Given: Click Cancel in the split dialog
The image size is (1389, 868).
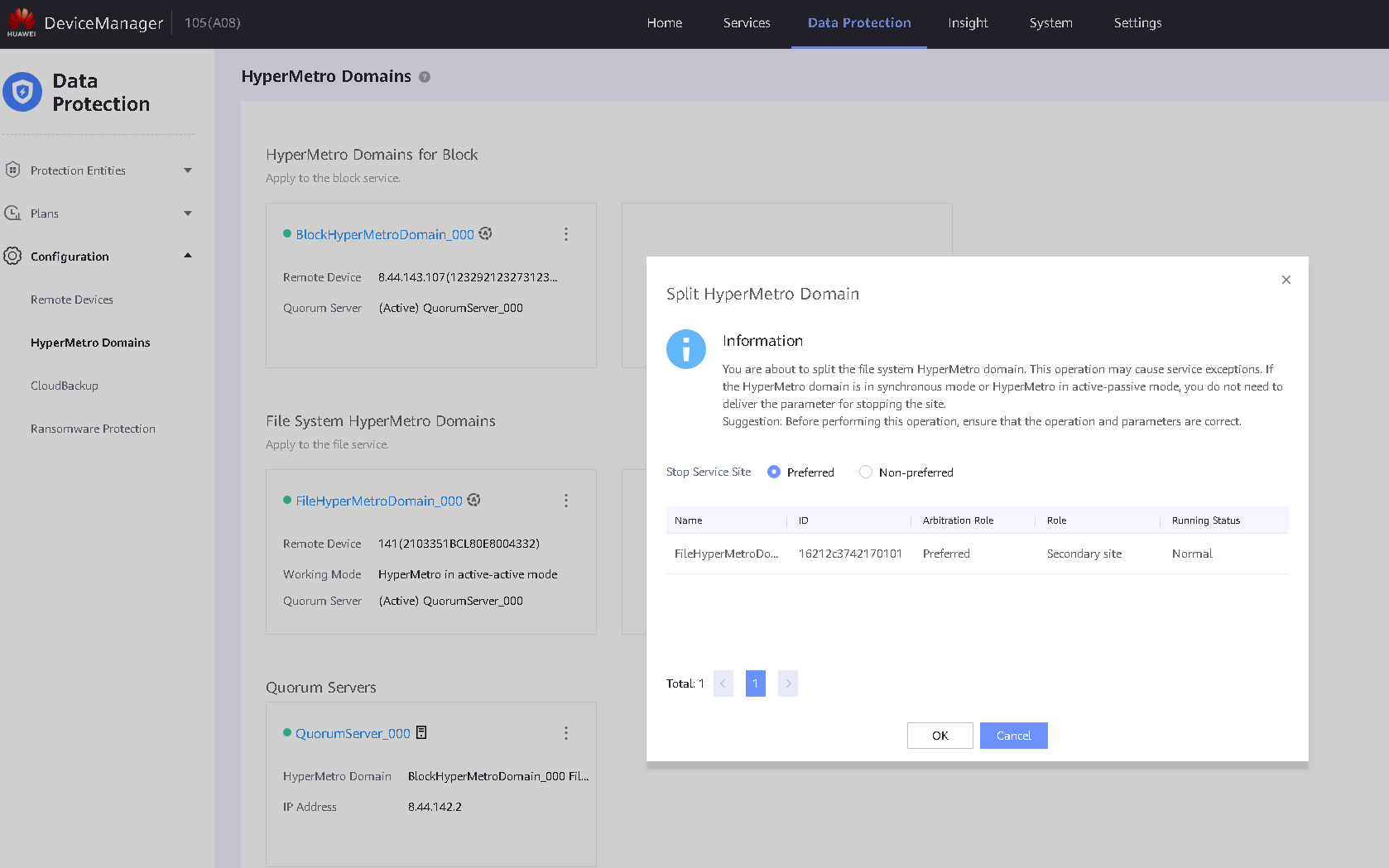Looking at the screenshot, I should 1014,736.
